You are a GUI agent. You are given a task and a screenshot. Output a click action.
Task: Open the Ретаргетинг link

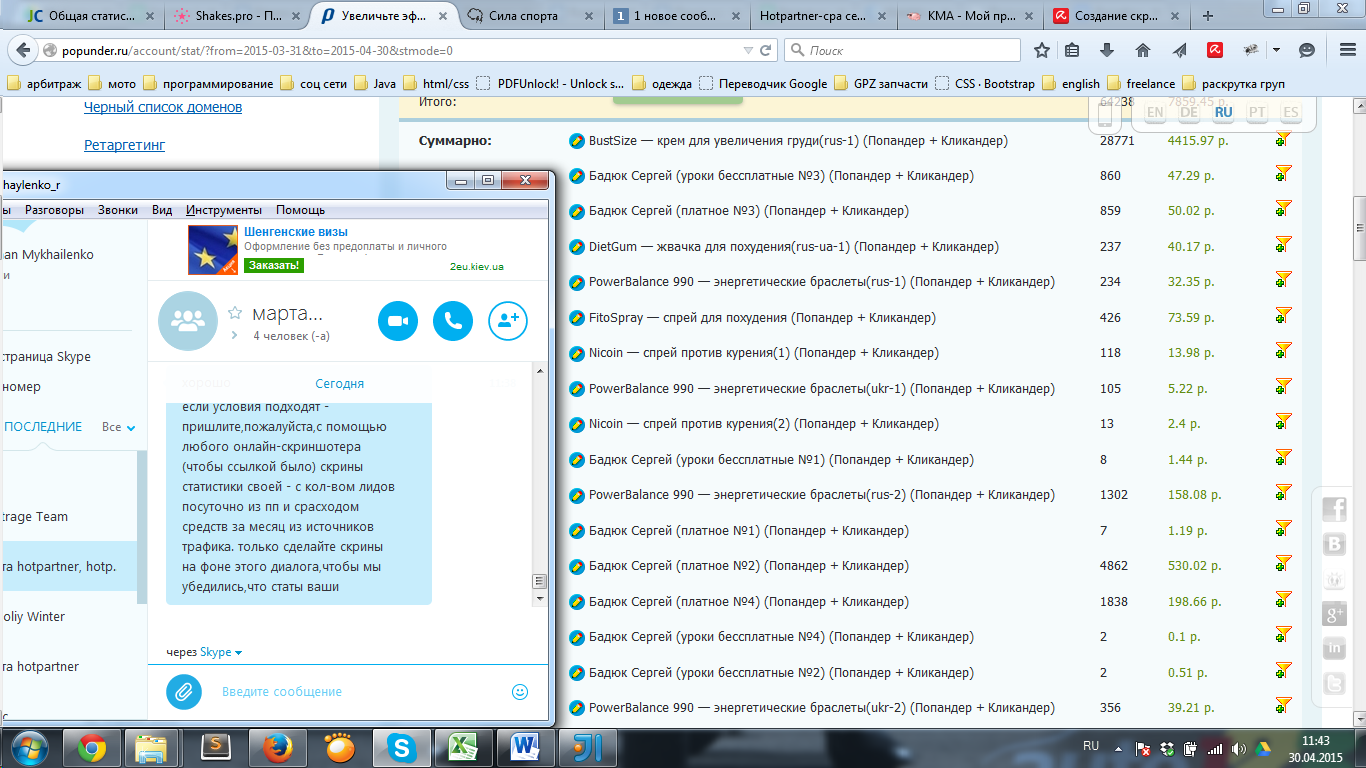click(124, 145)
